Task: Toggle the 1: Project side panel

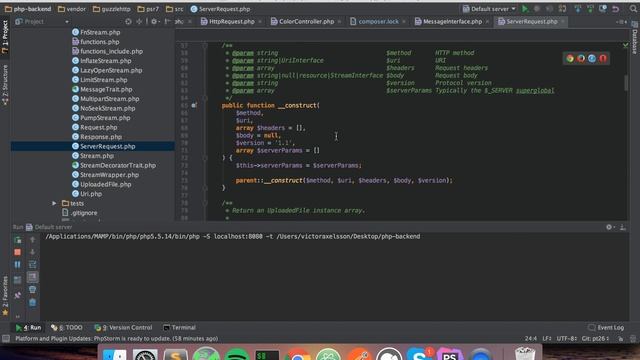Action: tap(5, 36)
